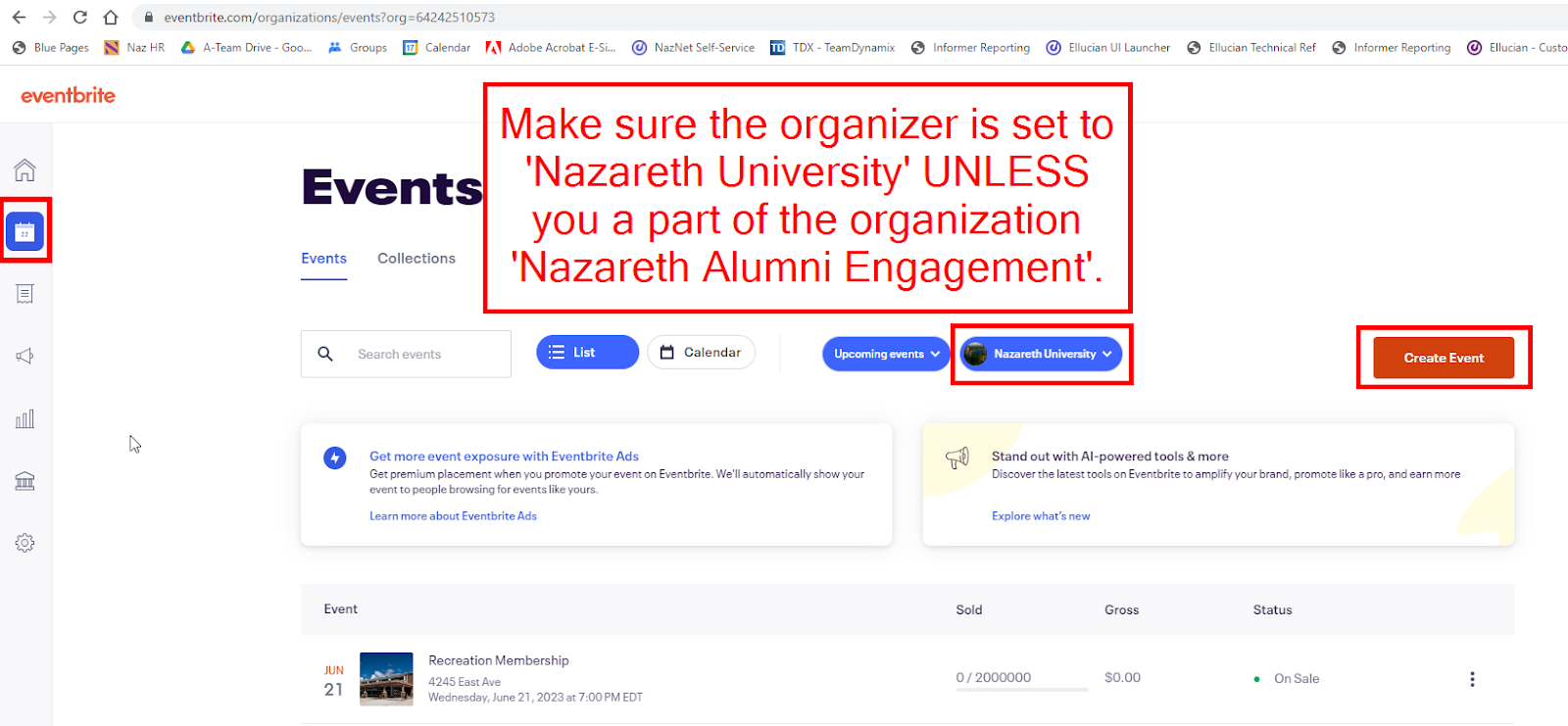
Task: Go forward in browser history
Action: click(x=49, y=17)
